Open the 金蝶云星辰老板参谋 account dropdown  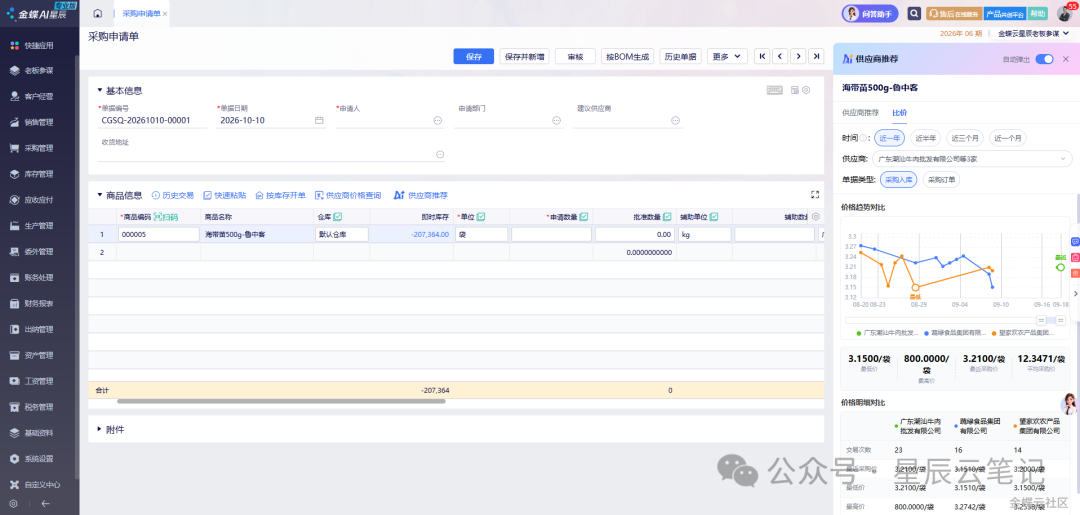[x=1032, y=33]
